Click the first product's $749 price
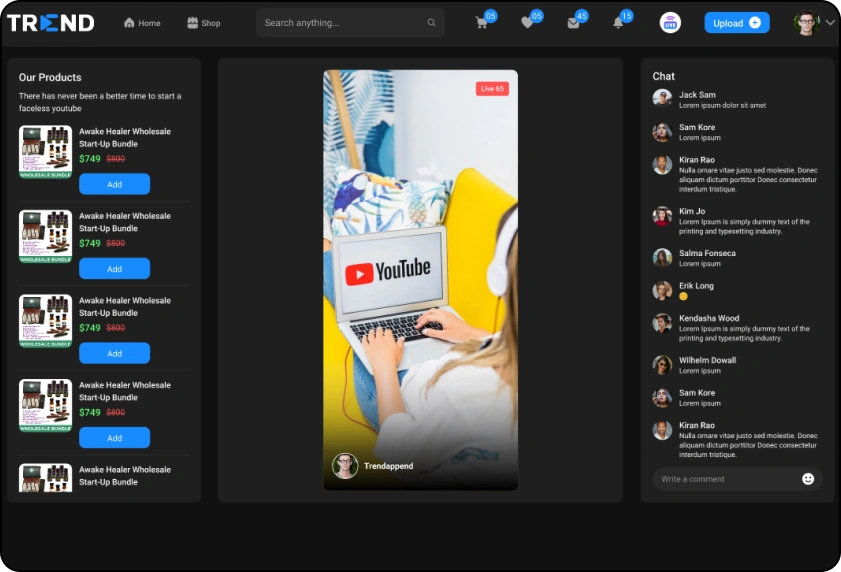The width and height of the screenshot is (841, 572). pyautogui.click(x=90, y=158)
